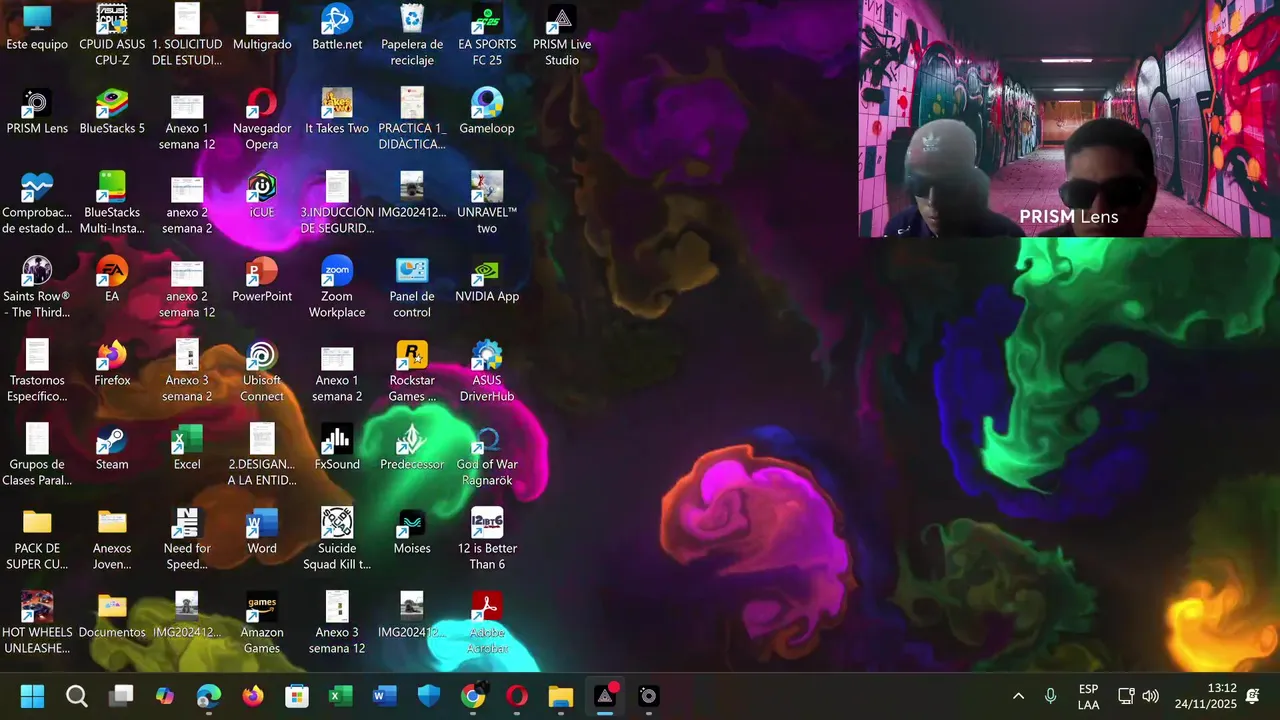Open PACK DE SUPER CU... folder
The image size is (1280, 720).
tap(37, 539)
